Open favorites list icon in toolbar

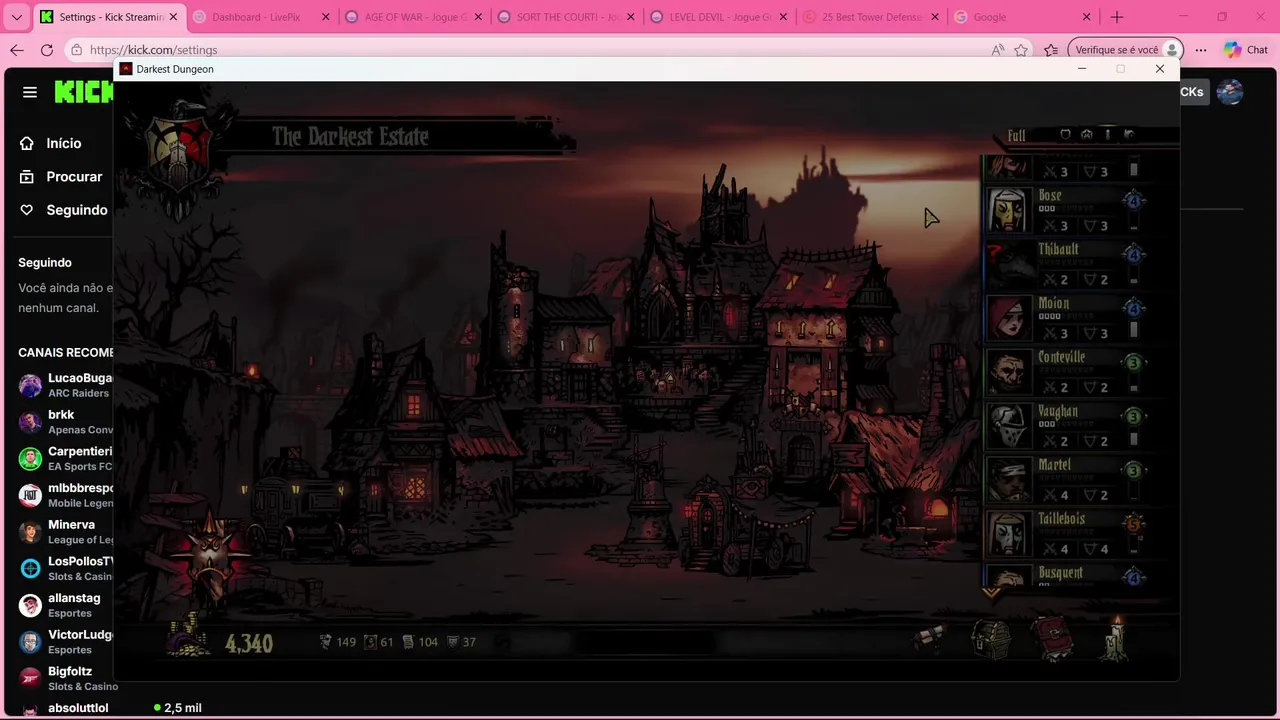tap(1051, 50)
